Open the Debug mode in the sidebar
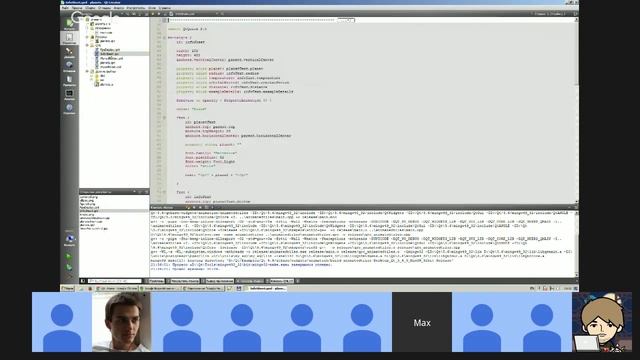The width and height of the screenshot is (640, 360). pos(69,66)
